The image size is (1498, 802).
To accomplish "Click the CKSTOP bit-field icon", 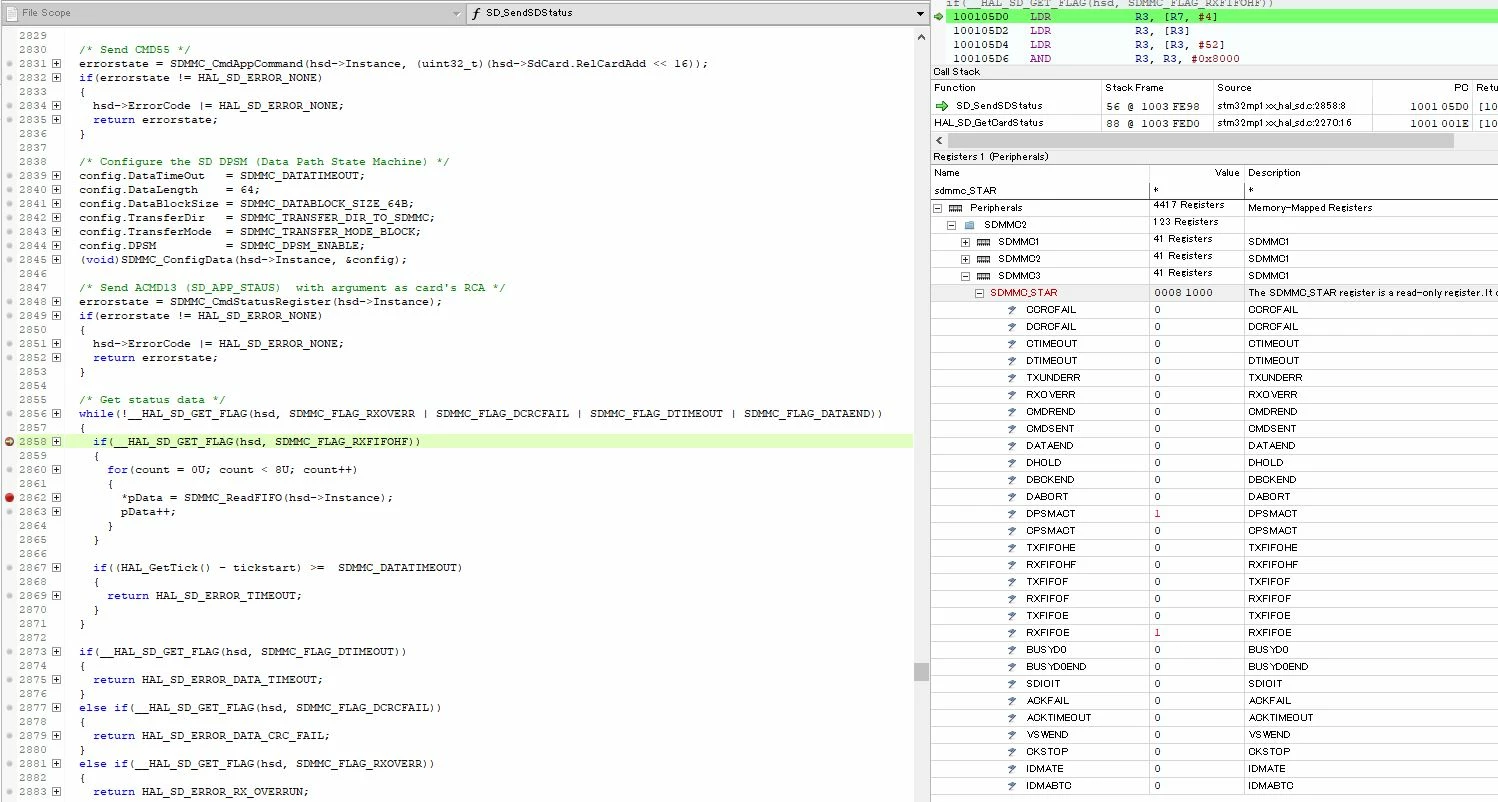I will pos(1013,752).
